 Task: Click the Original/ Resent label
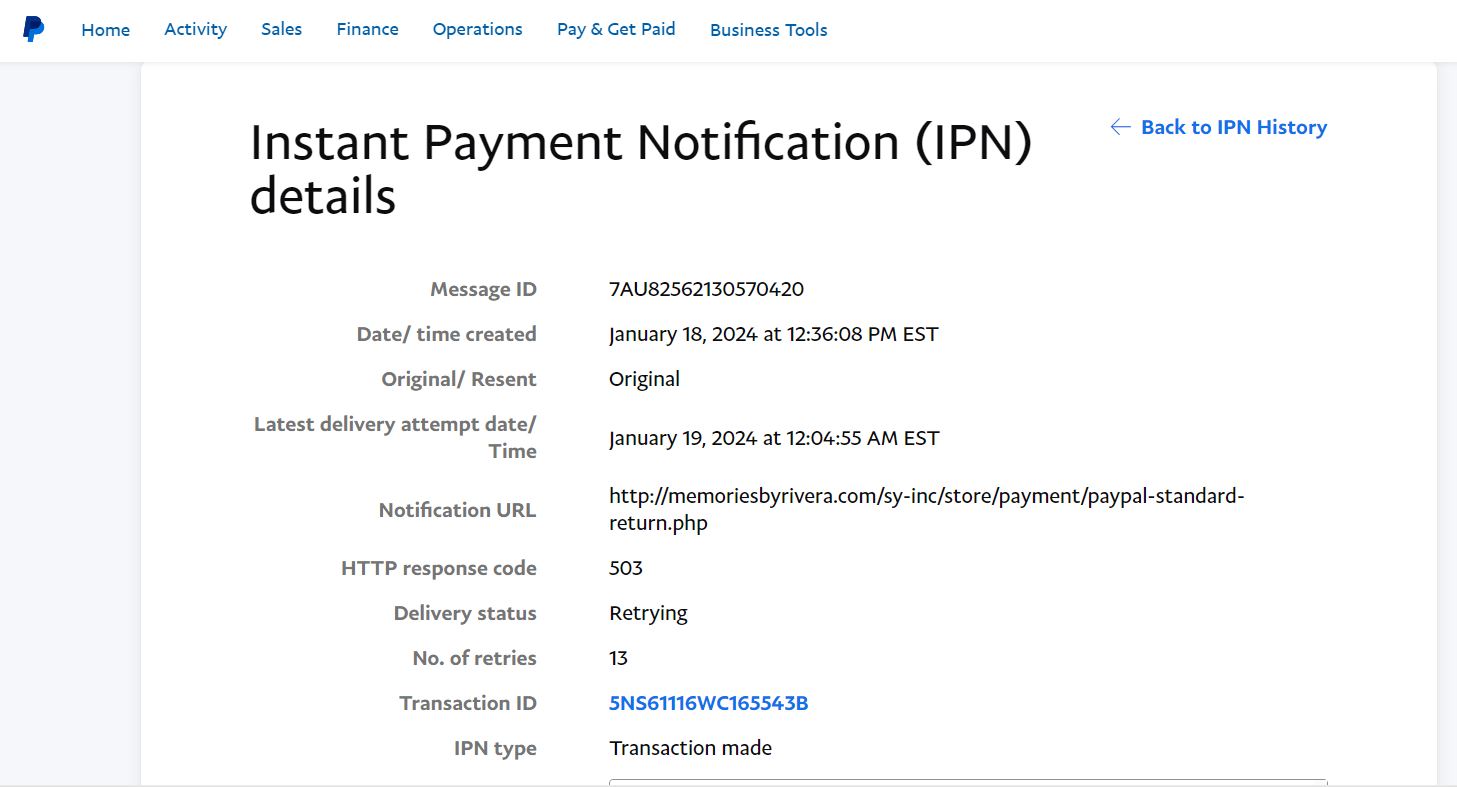pyautogui.click(x=460, y=379)
